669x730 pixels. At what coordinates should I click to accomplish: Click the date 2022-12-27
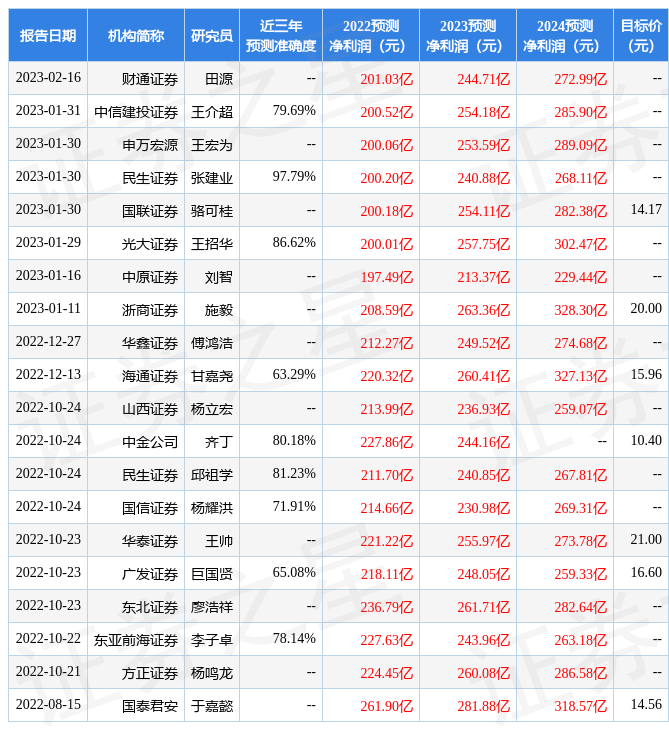48,342
